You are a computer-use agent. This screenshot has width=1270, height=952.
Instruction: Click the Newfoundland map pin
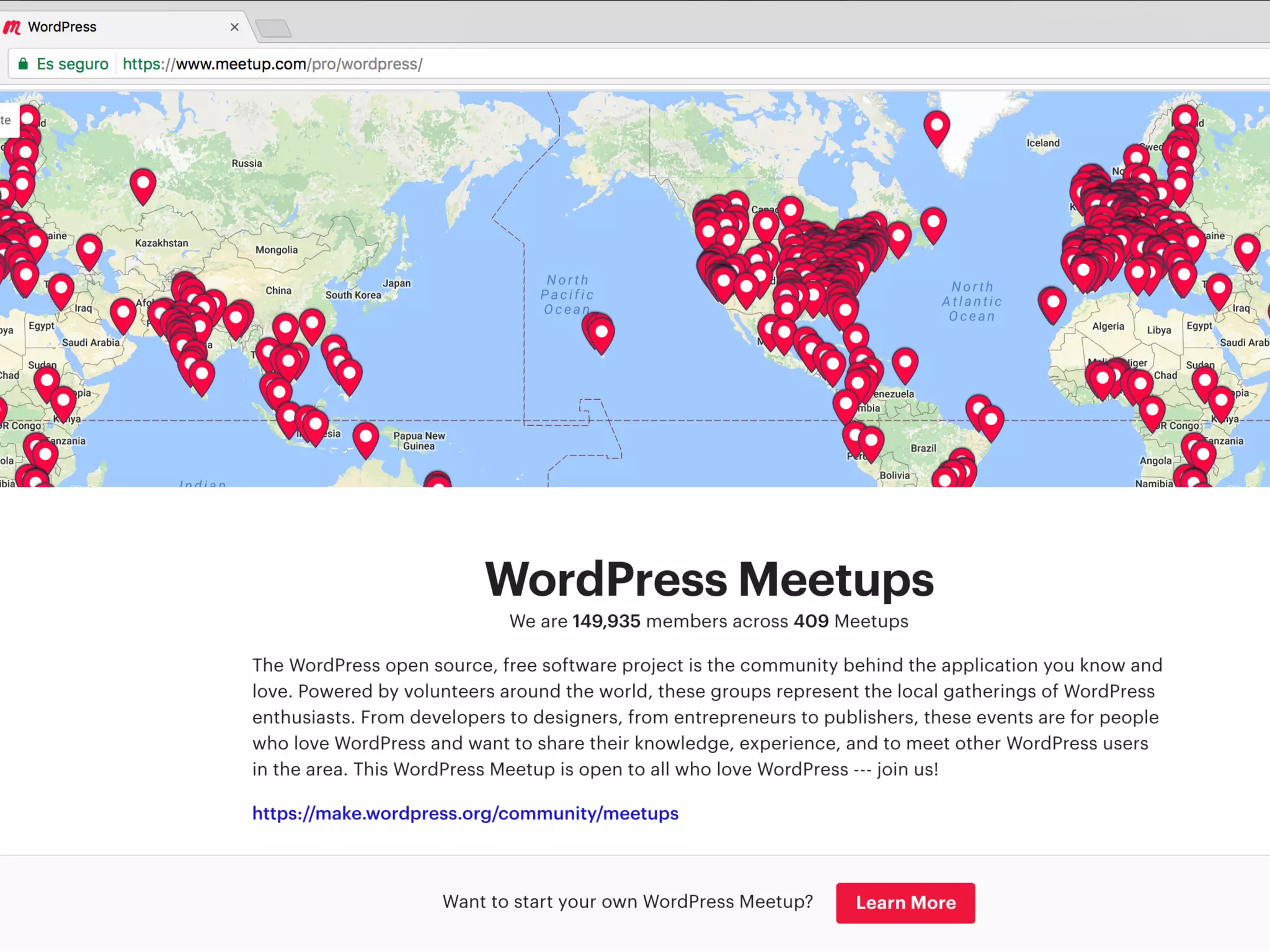point(933,223)
